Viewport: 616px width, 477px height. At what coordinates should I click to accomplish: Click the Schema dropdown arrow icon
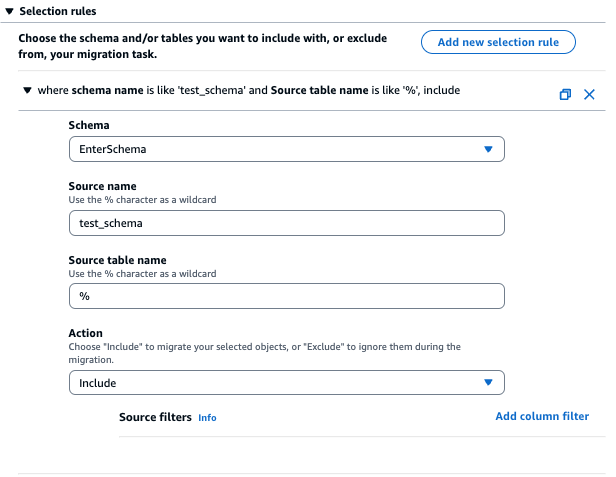(488, 149)
